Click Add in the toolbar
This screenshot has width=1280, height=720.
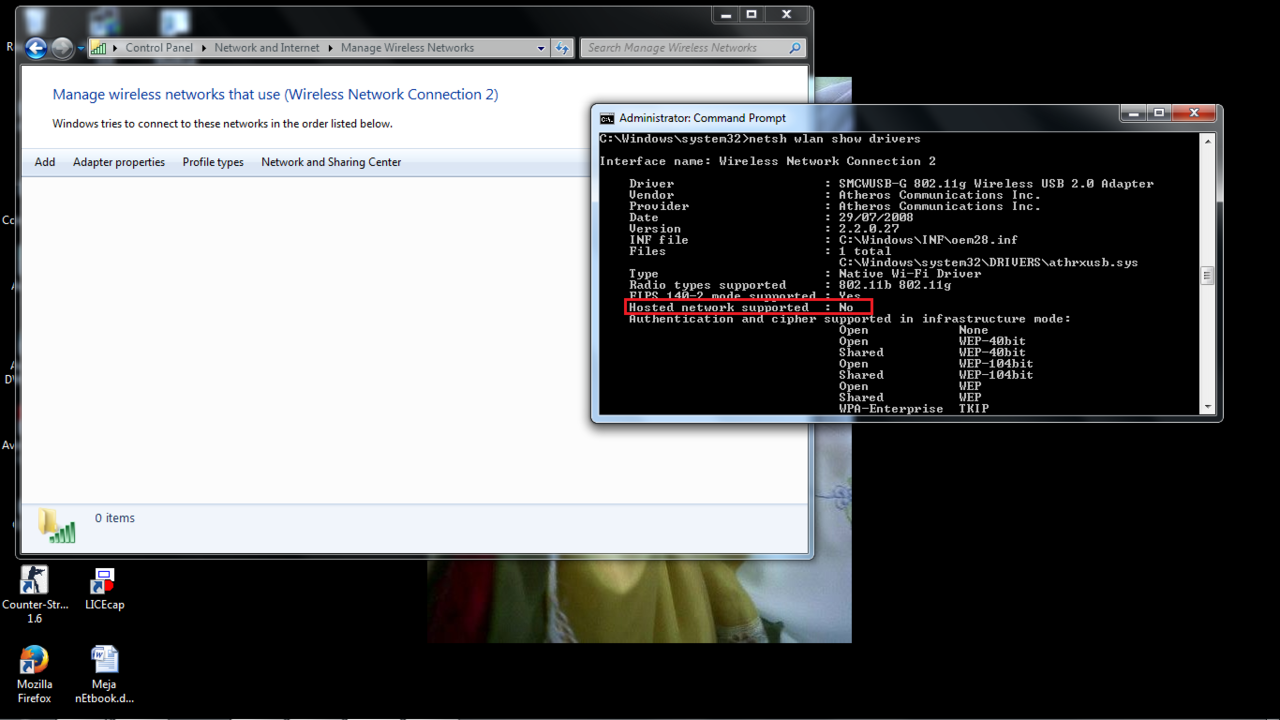[45, 162]
